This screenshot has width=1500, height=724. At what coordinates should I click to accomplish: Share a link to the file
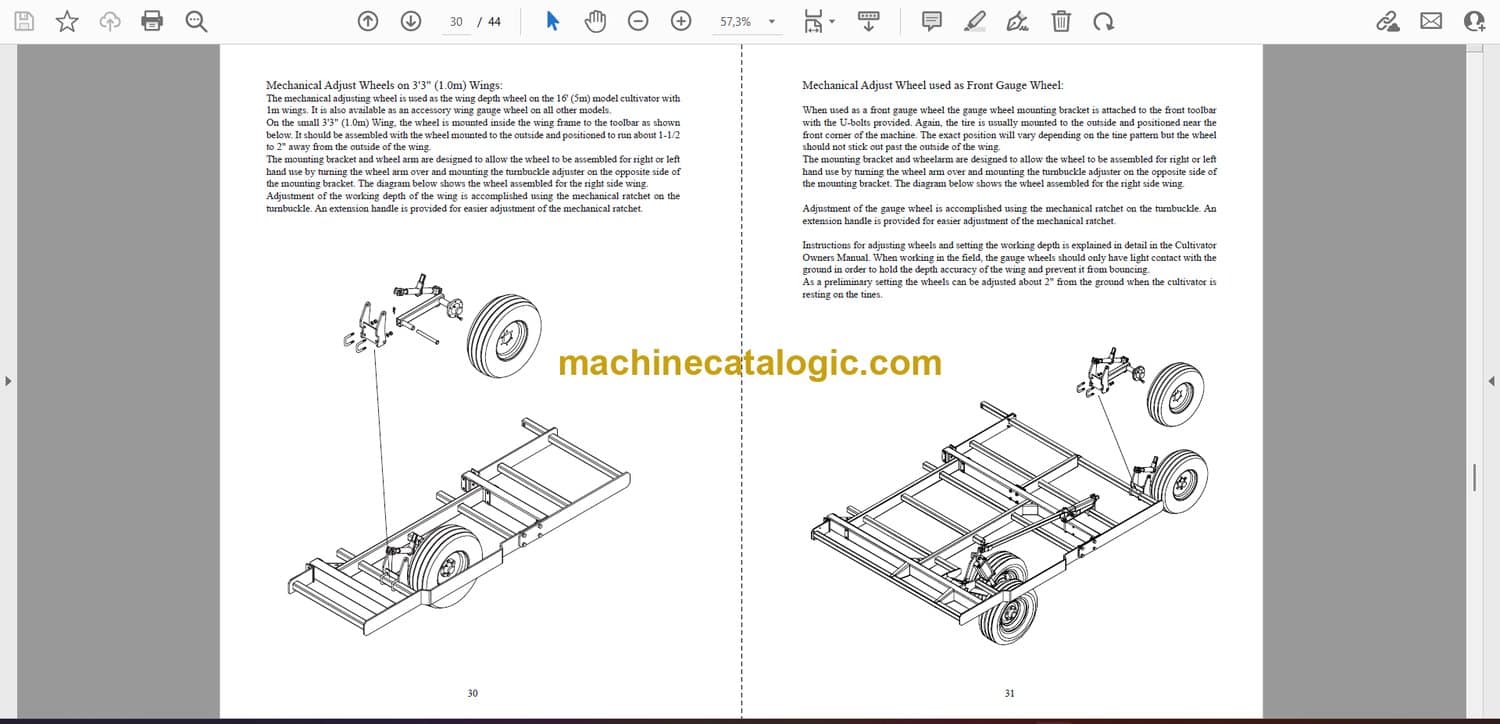click(x=1388, y=21)
